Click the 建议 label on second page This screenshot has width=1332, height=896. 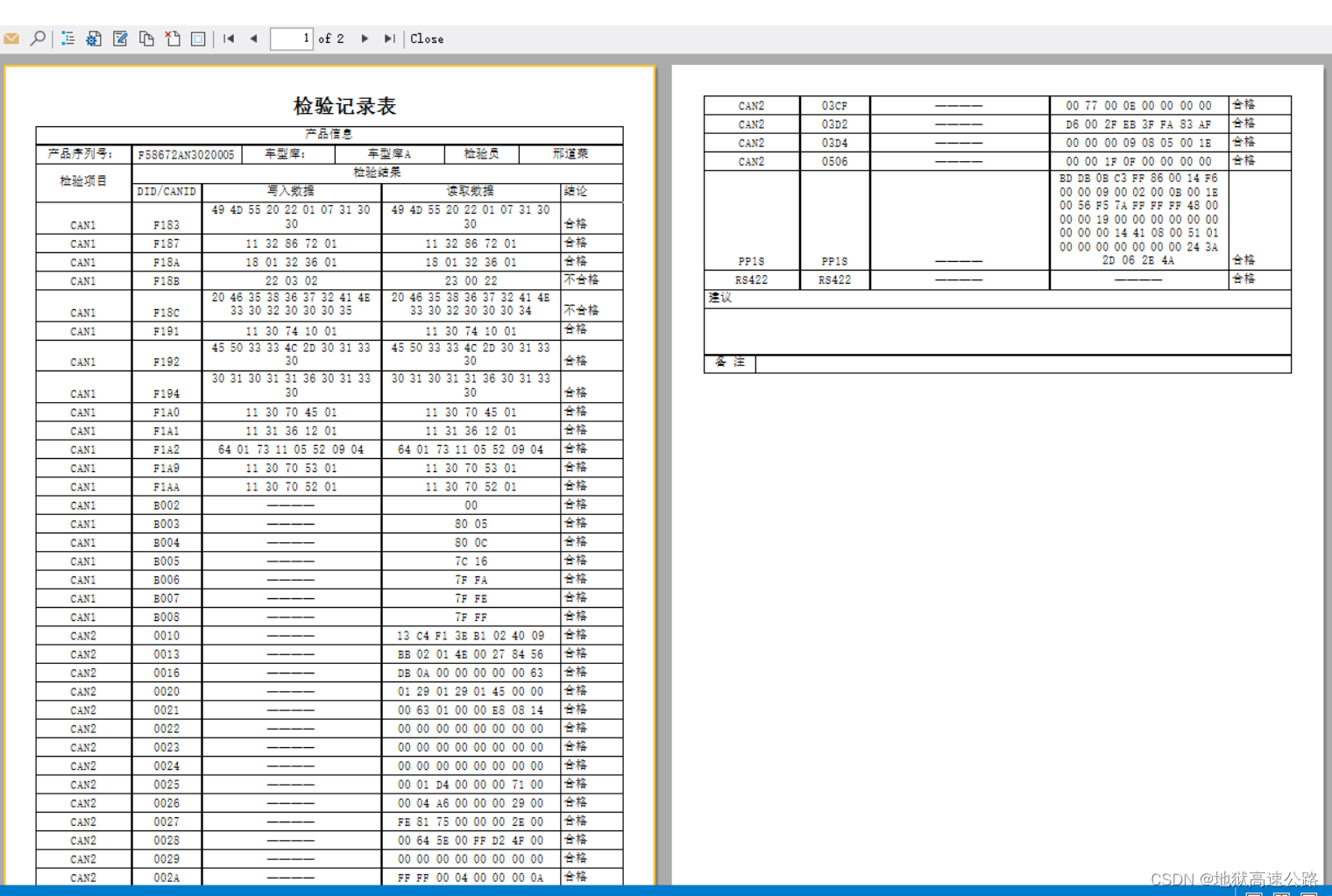[719, 298]
